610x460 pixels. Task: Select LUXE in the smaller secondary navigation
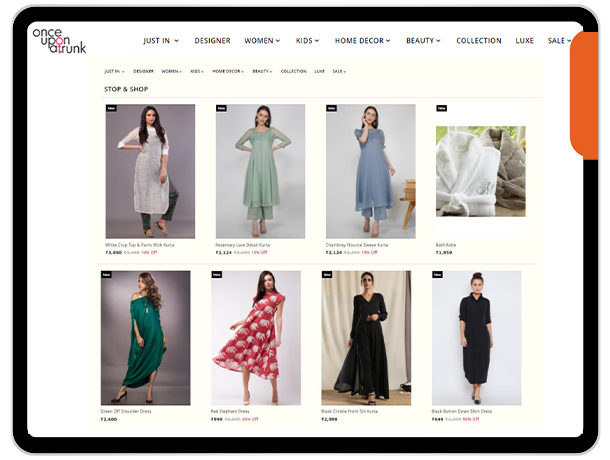pyautogui.click(x=319, y=72)
